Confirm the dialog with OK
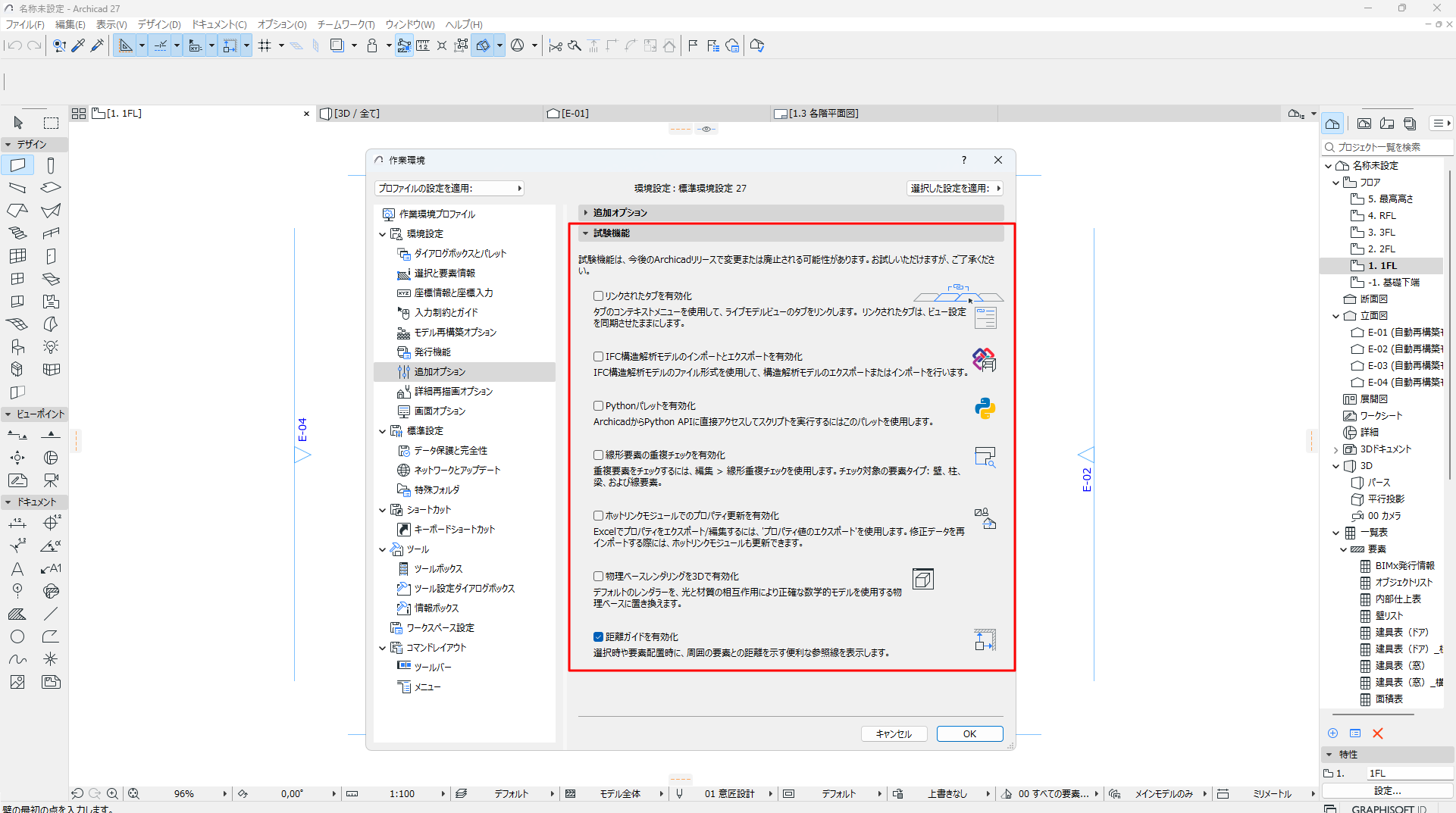Image resolution: width=1456 pixels, height=813 pixels. click(x=969, y=733)
